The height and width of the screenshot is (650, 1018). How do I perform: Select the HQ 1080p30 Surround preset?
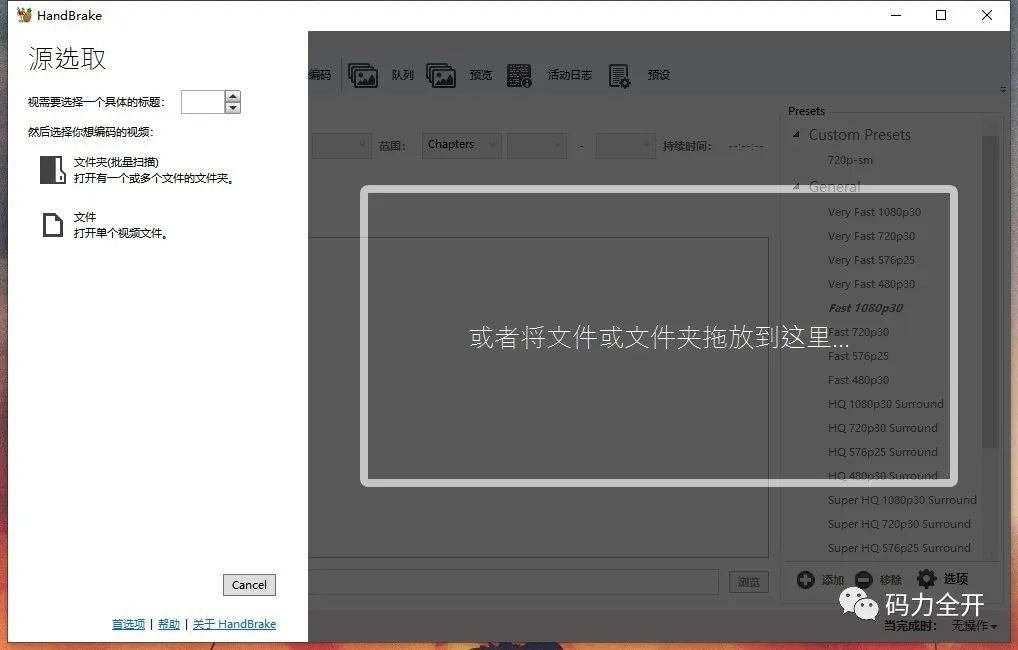coord(886,405)
